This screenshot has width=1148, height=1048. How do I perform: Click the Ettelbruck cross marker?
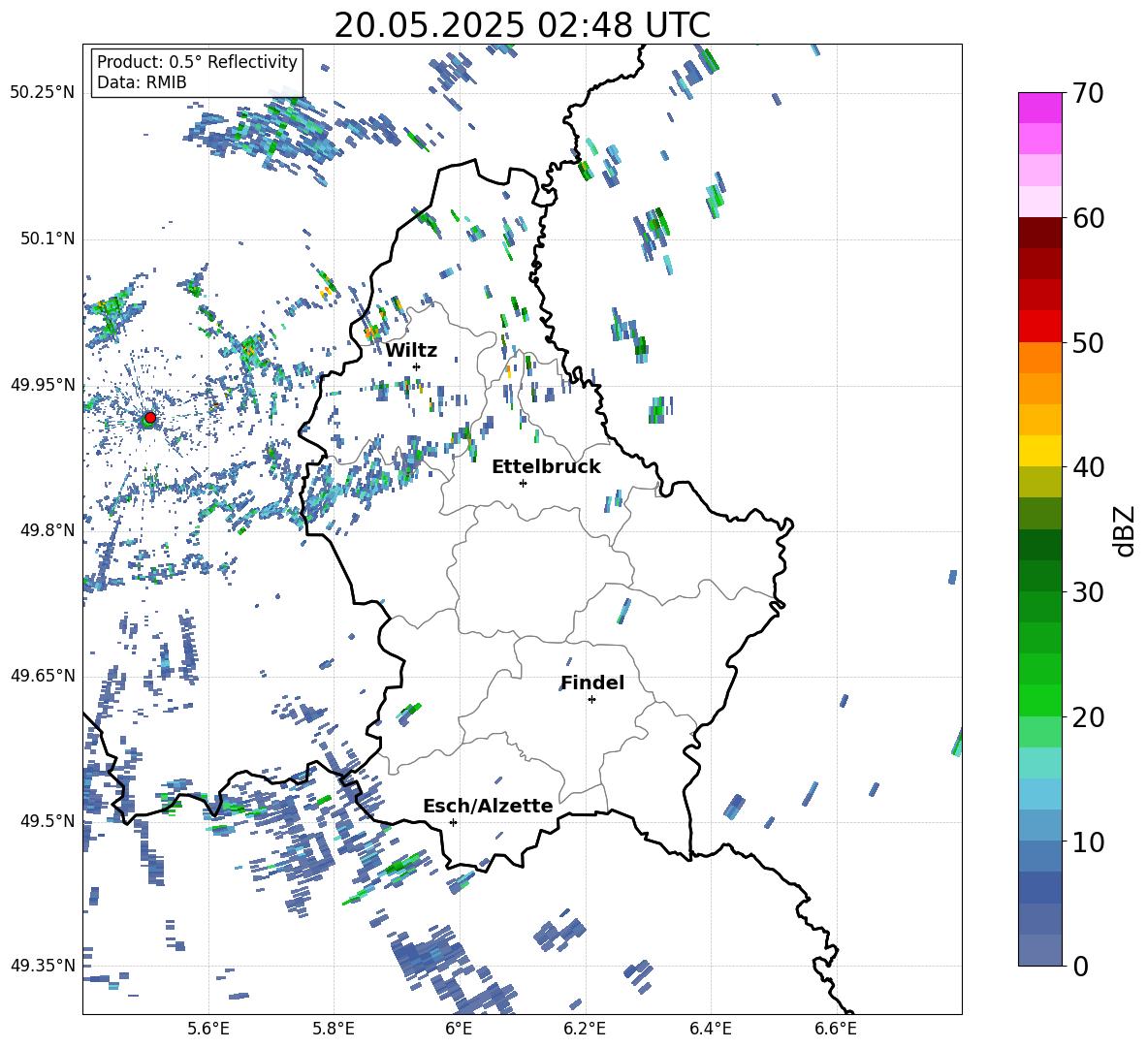tap(523, 483)
